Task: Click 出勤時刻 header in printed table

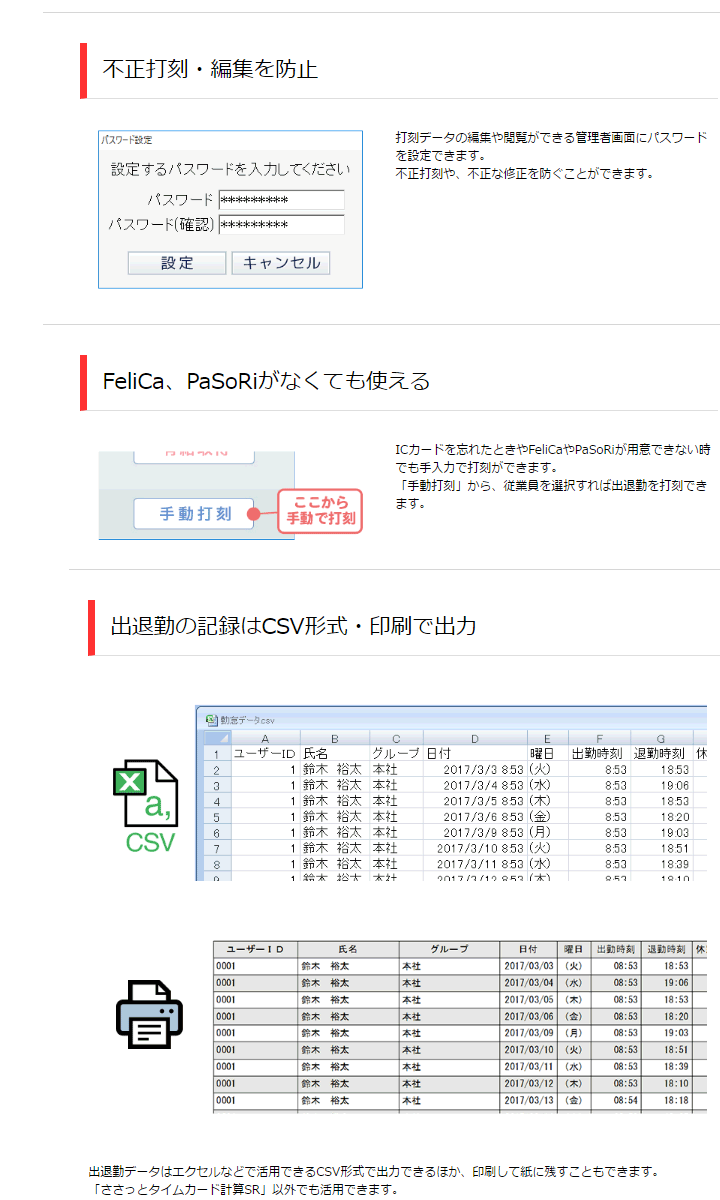Action: [x=615, y=948]
